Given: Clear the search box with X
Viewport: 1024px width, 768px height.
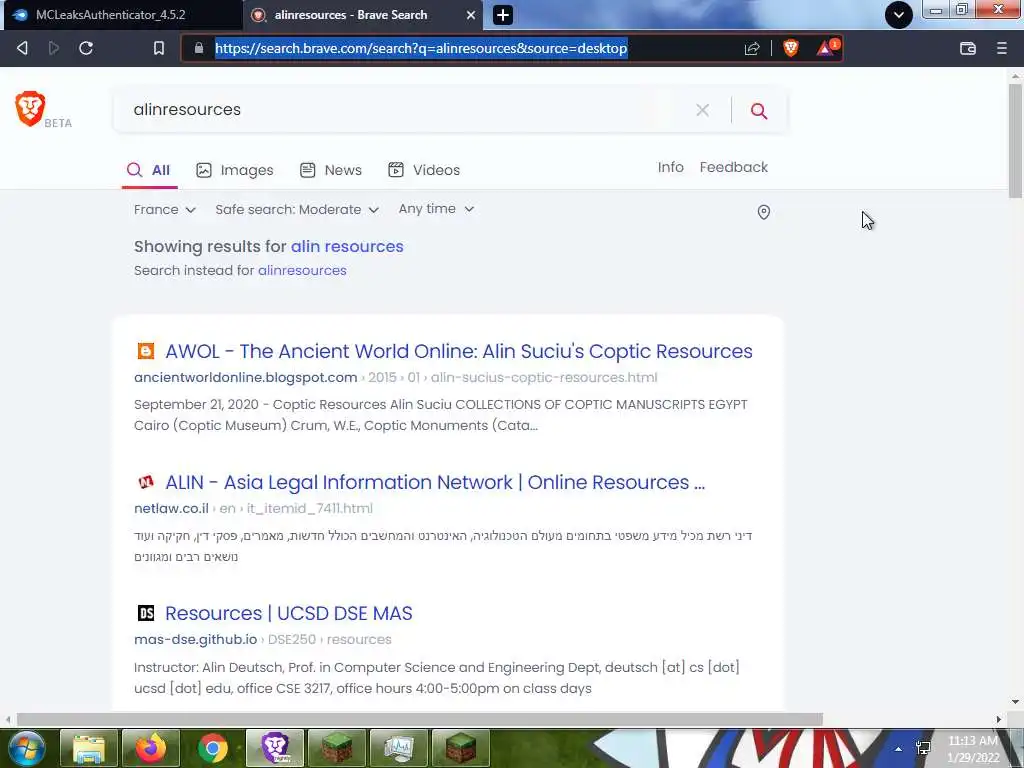Looking at the screenshot, I should pos(702,110).
